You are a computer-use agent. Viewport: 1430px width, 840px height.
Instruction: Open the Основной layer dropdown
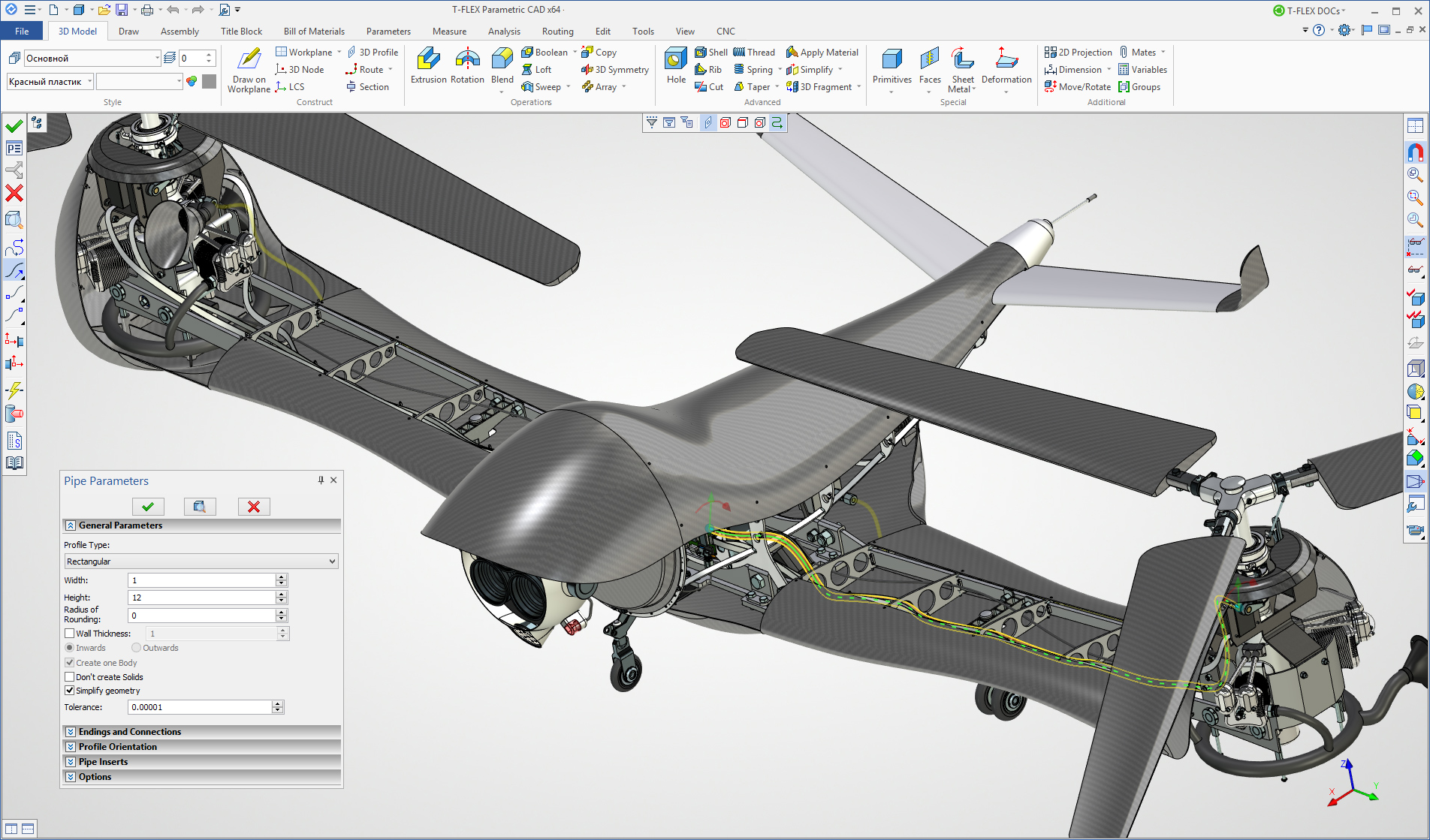tap(157, 59)
